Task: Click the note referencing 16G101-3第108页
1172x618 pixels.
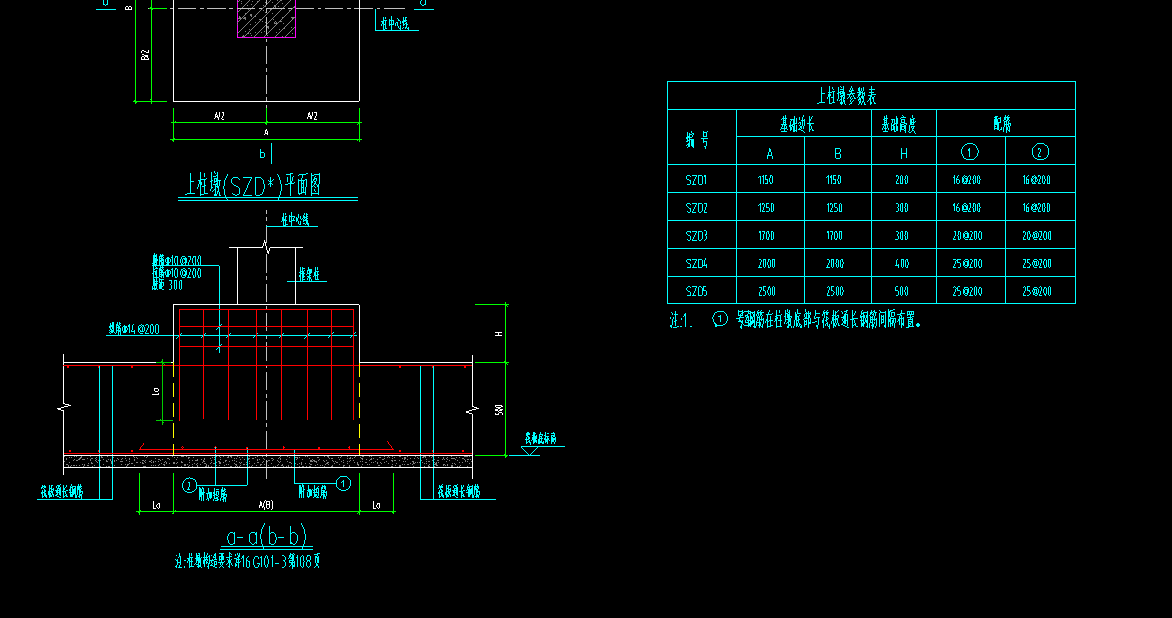Action: 247,561
